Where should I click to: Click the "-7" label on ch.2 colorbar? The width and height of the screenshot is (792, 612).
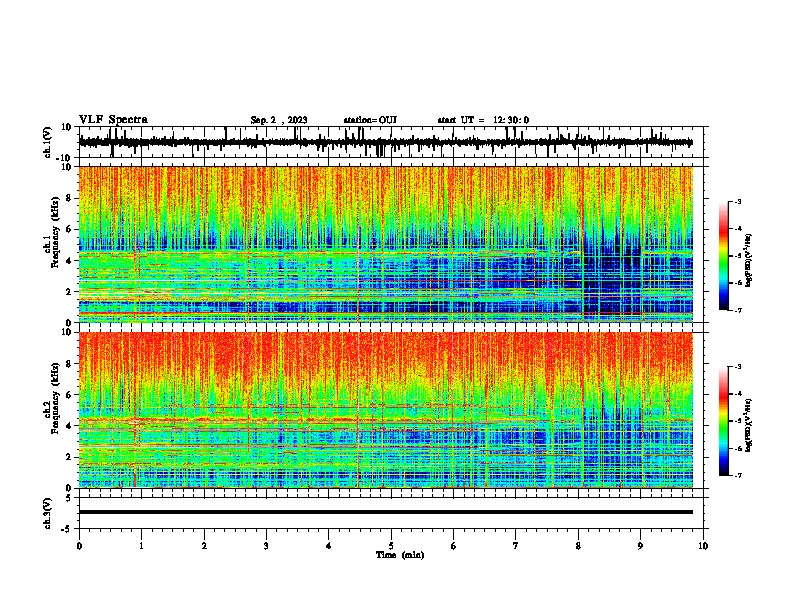pos(737,475)
